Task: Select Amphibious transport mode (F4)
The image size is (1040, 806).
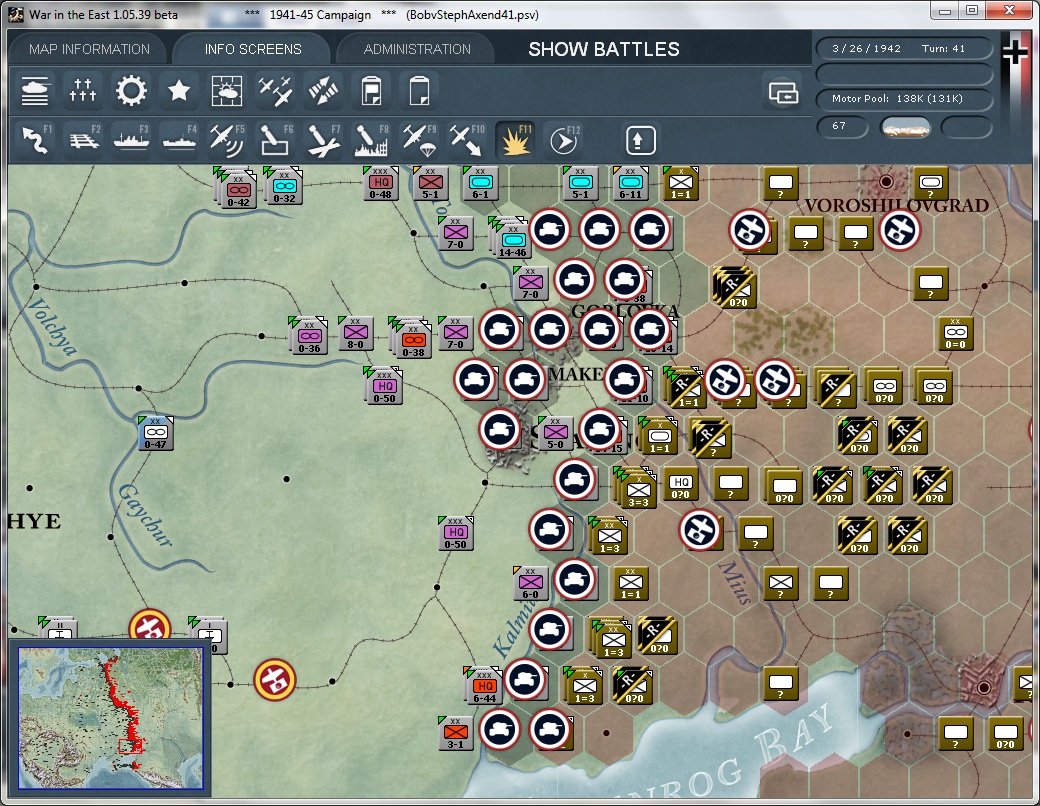Action: pos(179,140)
